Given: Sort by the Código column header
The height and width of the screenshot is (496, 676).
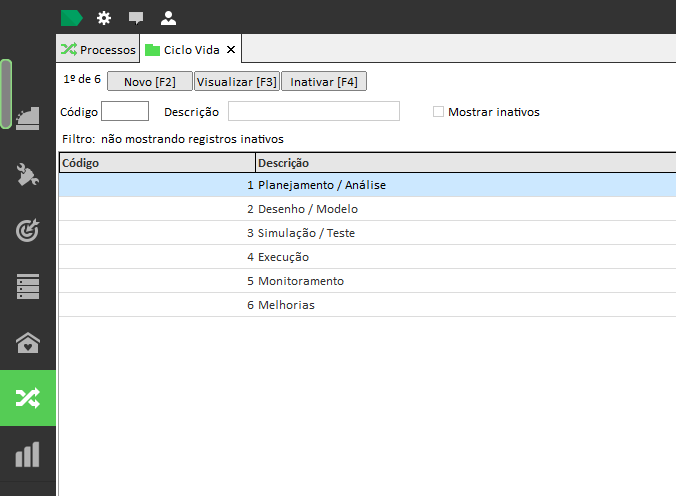Looking at the screenshot, I should tap(157, 163).
